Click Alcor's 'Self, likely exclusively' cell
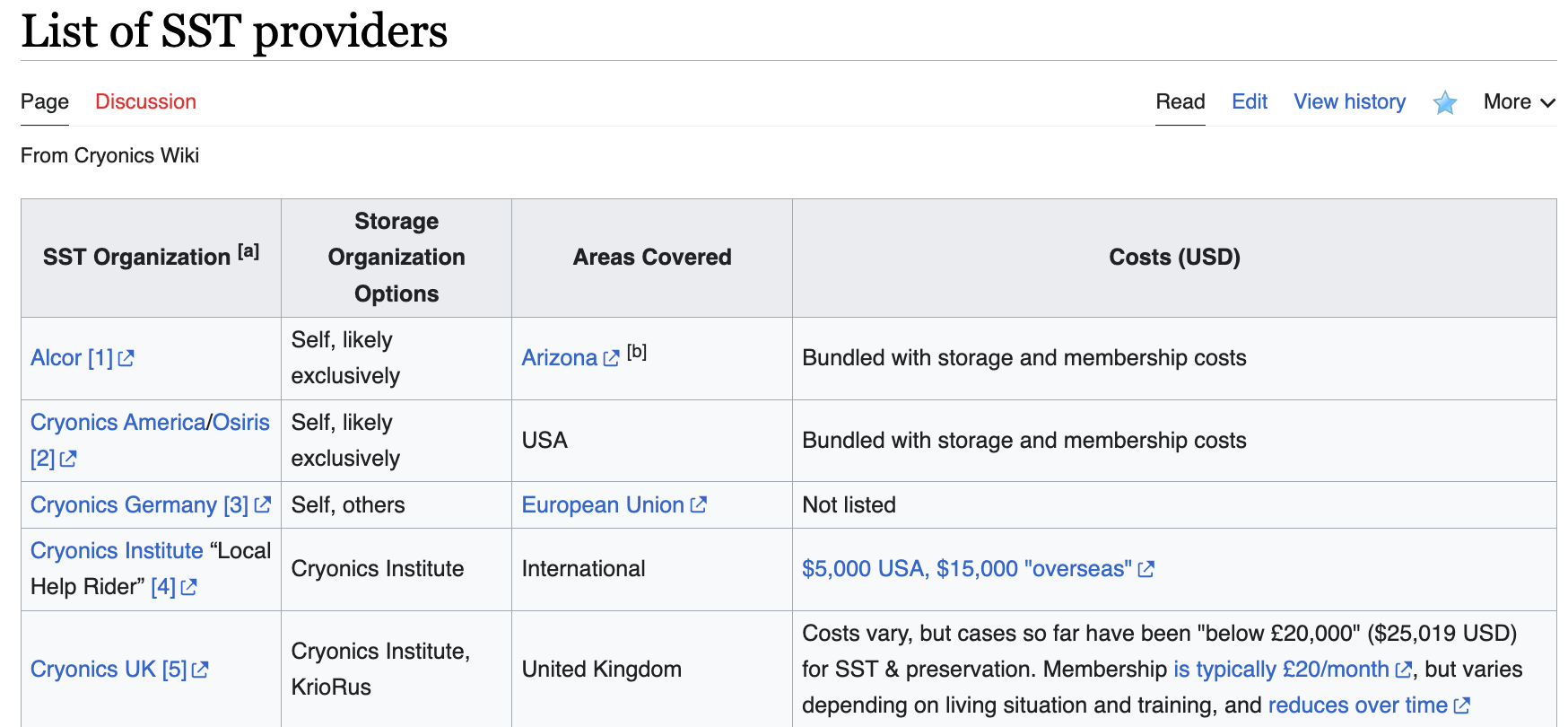Viewport: 1568px width, 727px height. tap(396, 358)
